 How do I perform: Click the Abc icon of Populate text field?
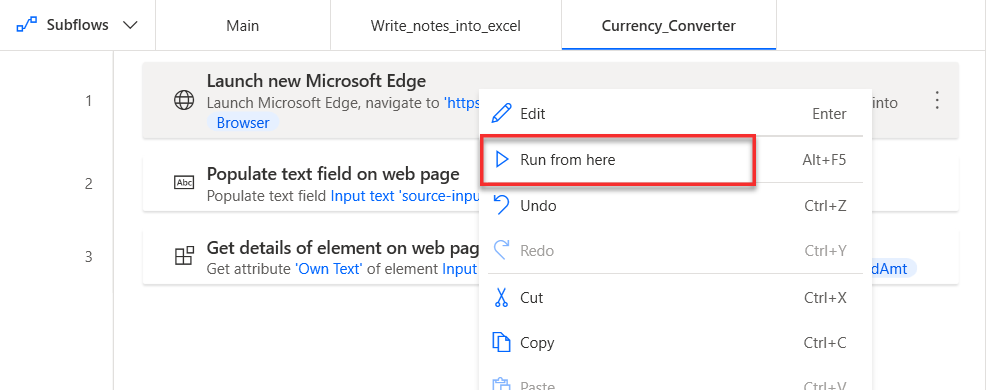pyautogui.click(x=184, y=182)
